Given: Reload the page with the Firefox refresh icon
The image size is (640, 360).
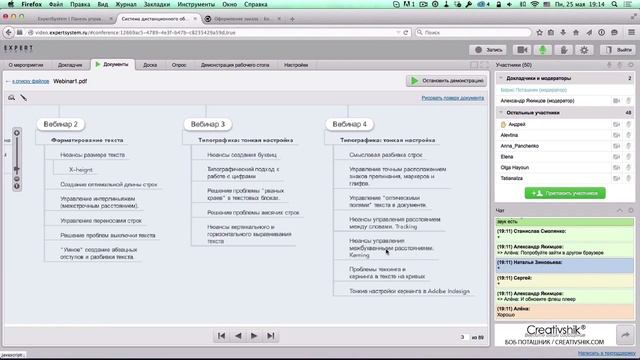Looking at the screenshot, I should (x=406, y=32).
